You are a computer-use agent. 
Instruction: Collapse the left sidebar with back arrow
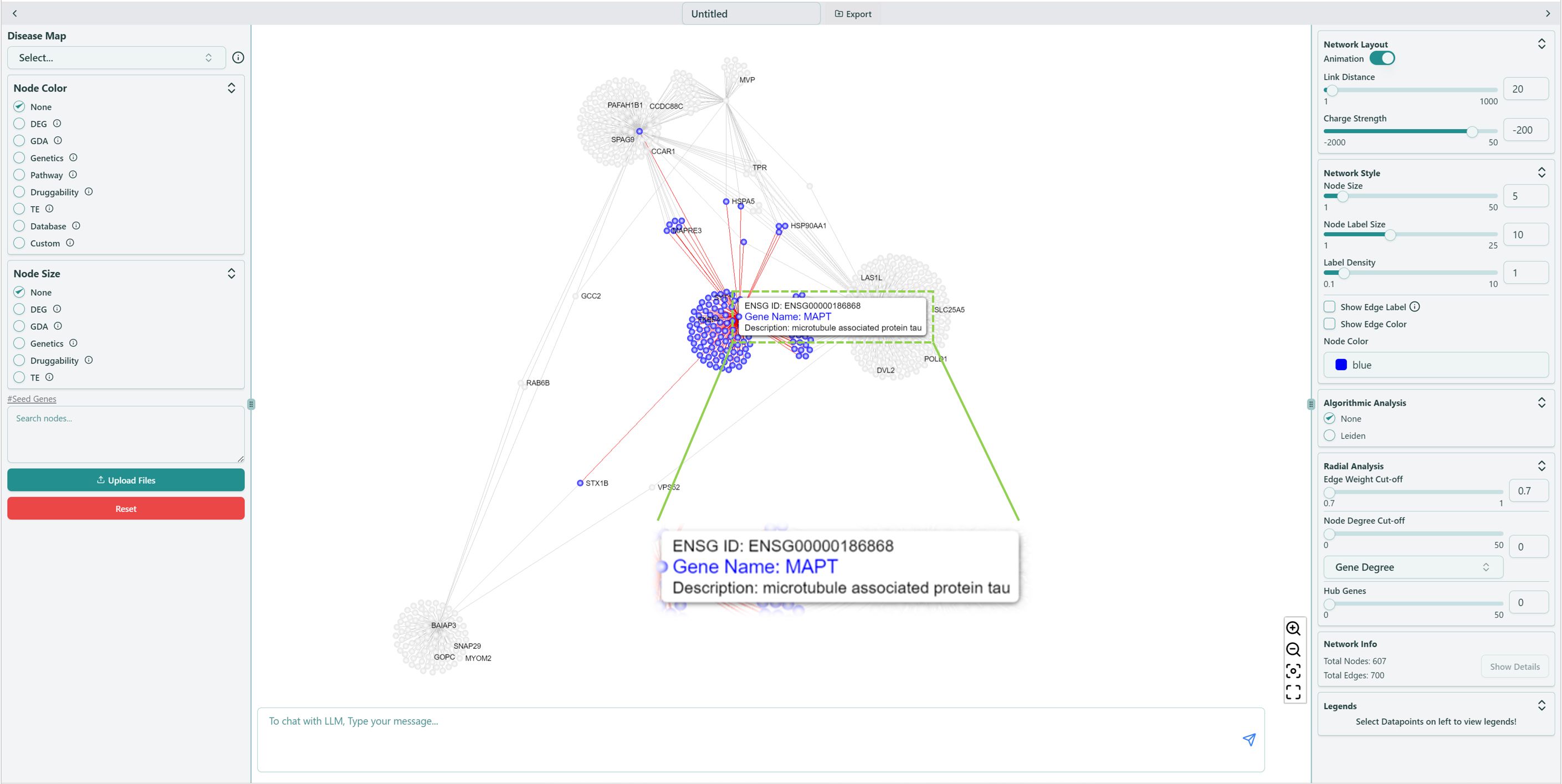coord(14,13)
